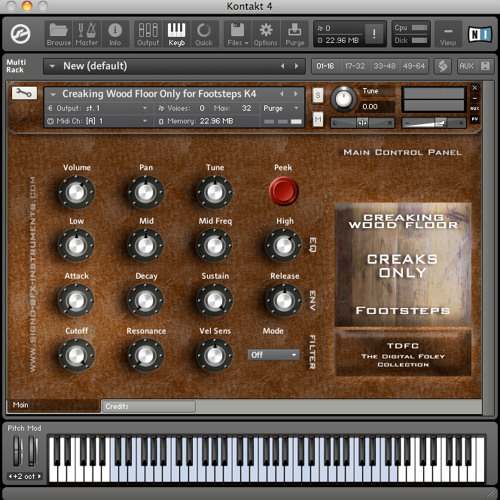Open the Files dropdown menu
500x500 pixels.
point(238,34)
